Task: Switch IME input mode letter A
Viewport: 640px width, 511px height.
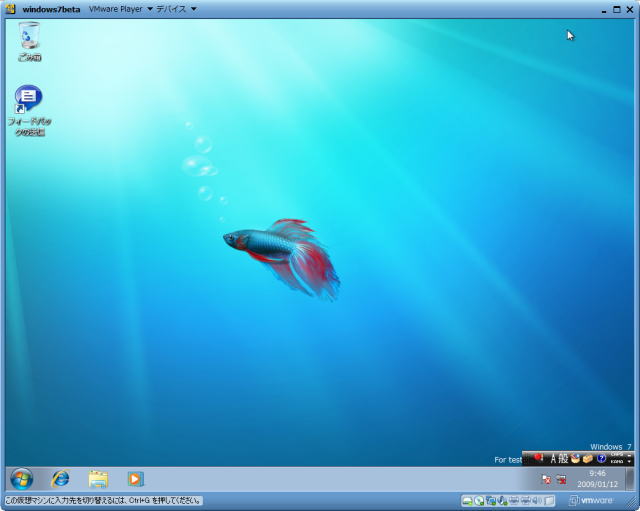Action: (x=554, y=459)
